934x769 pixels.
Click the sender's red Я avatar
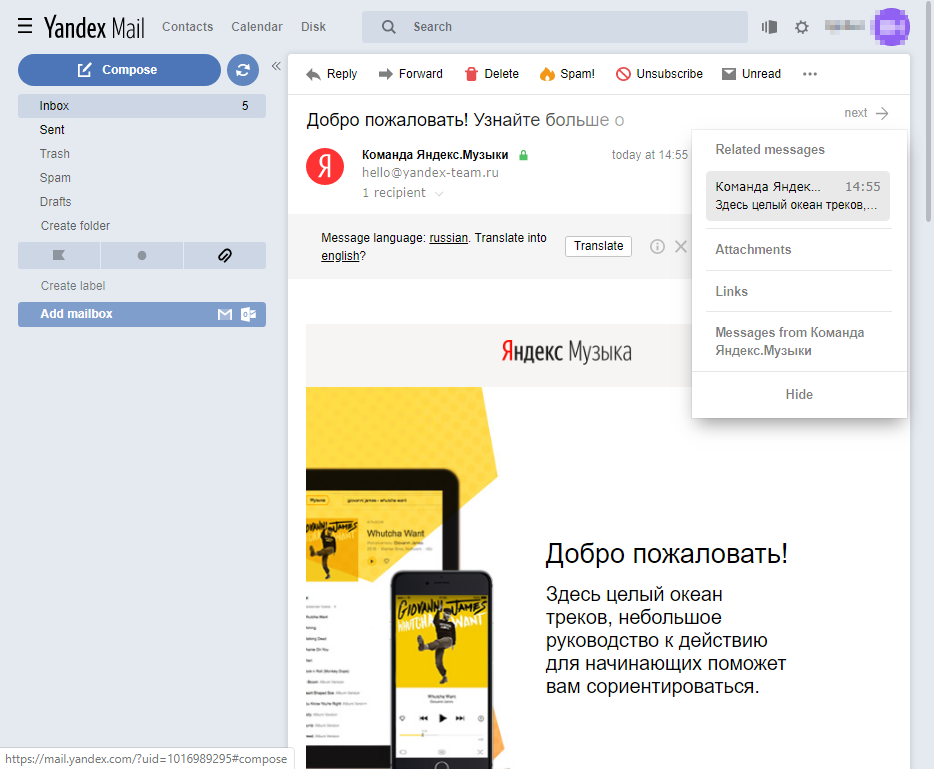(325, 166)
